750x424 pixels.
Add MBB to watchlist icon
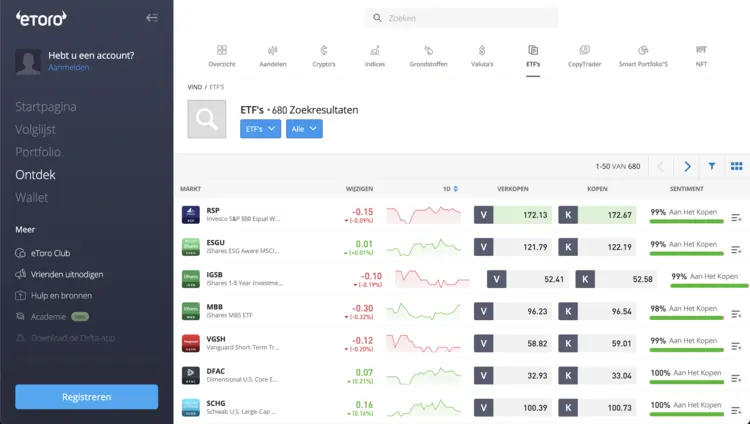click(x=736, y=314)
